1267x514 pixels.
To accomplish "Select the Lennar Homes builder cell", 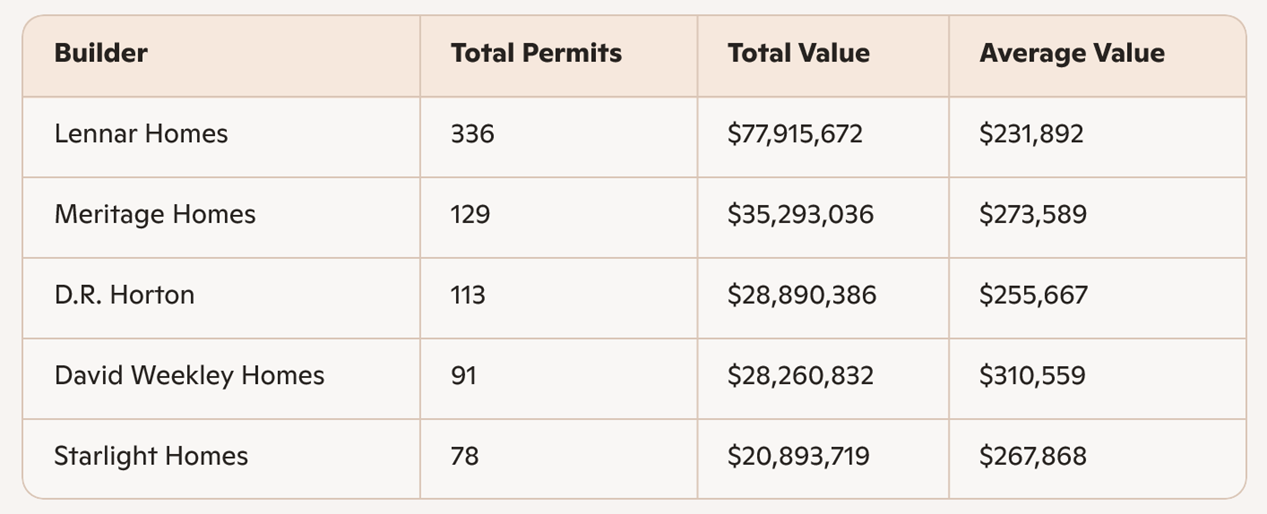I will click(x=141, y=134).
